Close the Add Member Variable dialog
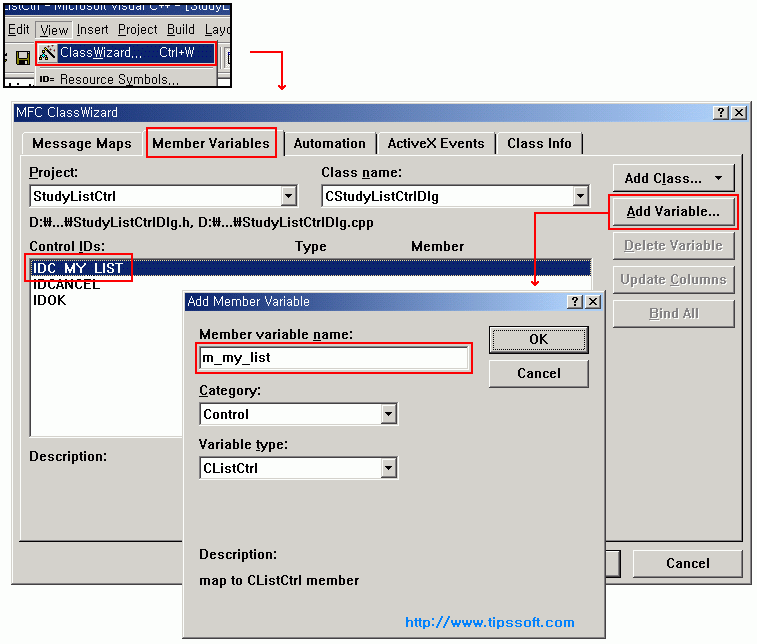757x644 pixels. click(x=592, y=301)
